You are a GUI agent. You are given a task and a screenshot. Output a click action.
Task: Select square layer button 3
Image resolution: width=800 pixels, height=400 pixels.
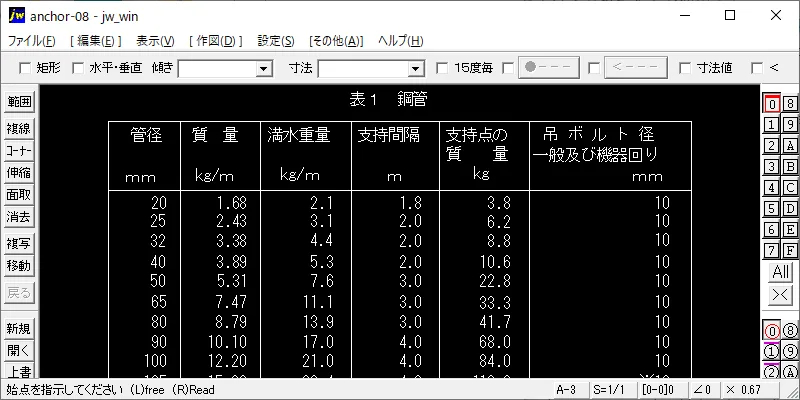(772, 167)
